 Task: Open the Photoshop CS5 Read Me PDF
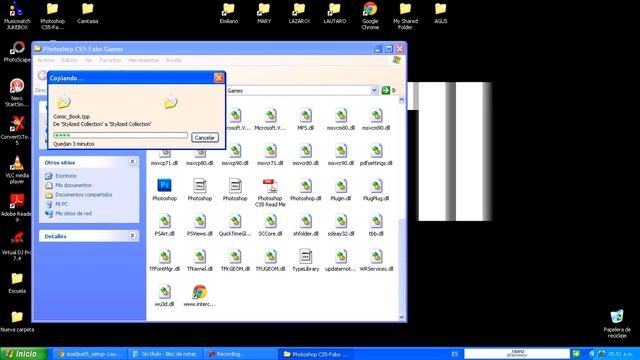(270, 193)
